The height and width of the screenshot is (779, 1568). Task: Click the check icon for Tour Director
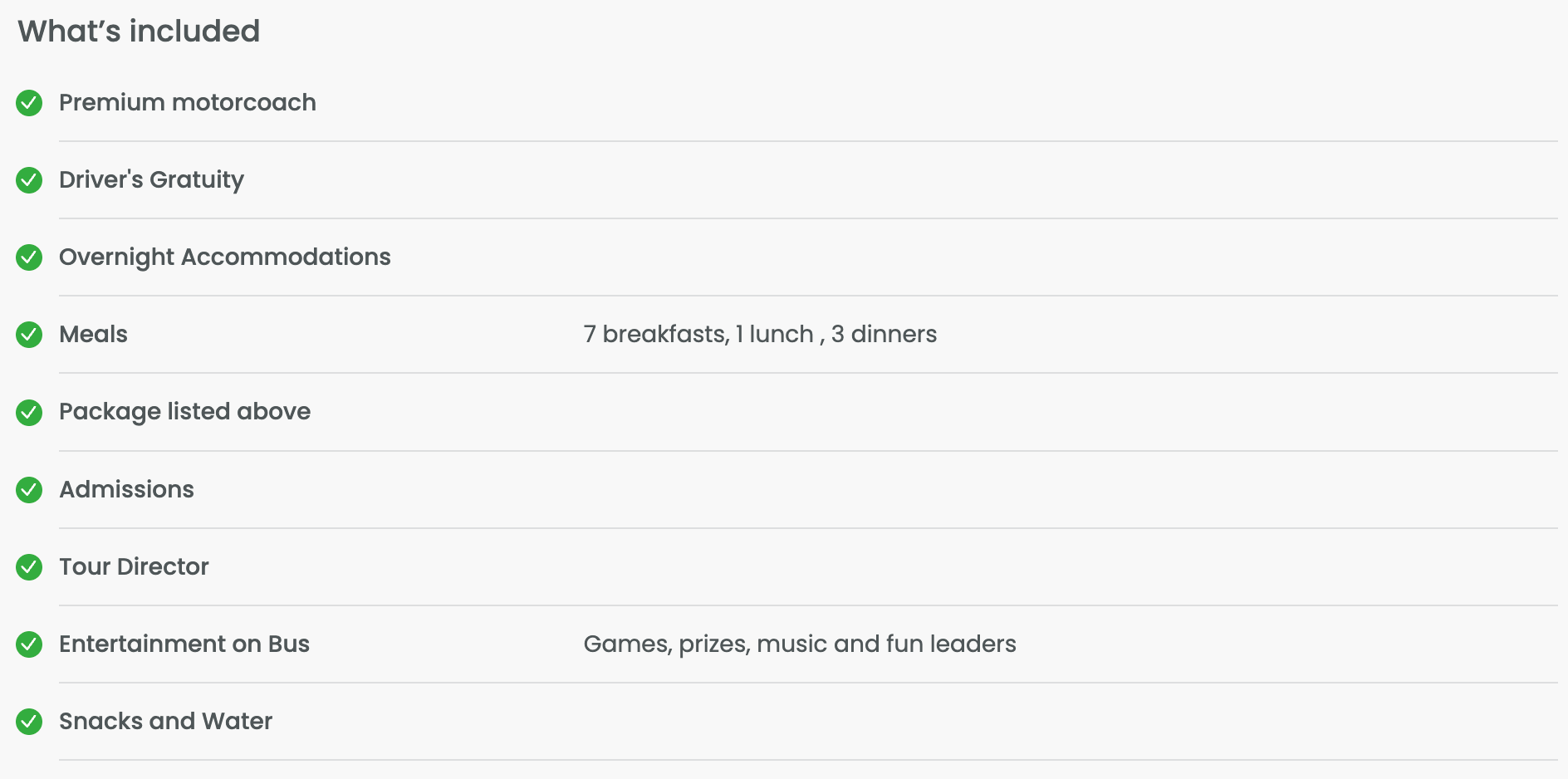pyautogui.click(x=29, y=567)
